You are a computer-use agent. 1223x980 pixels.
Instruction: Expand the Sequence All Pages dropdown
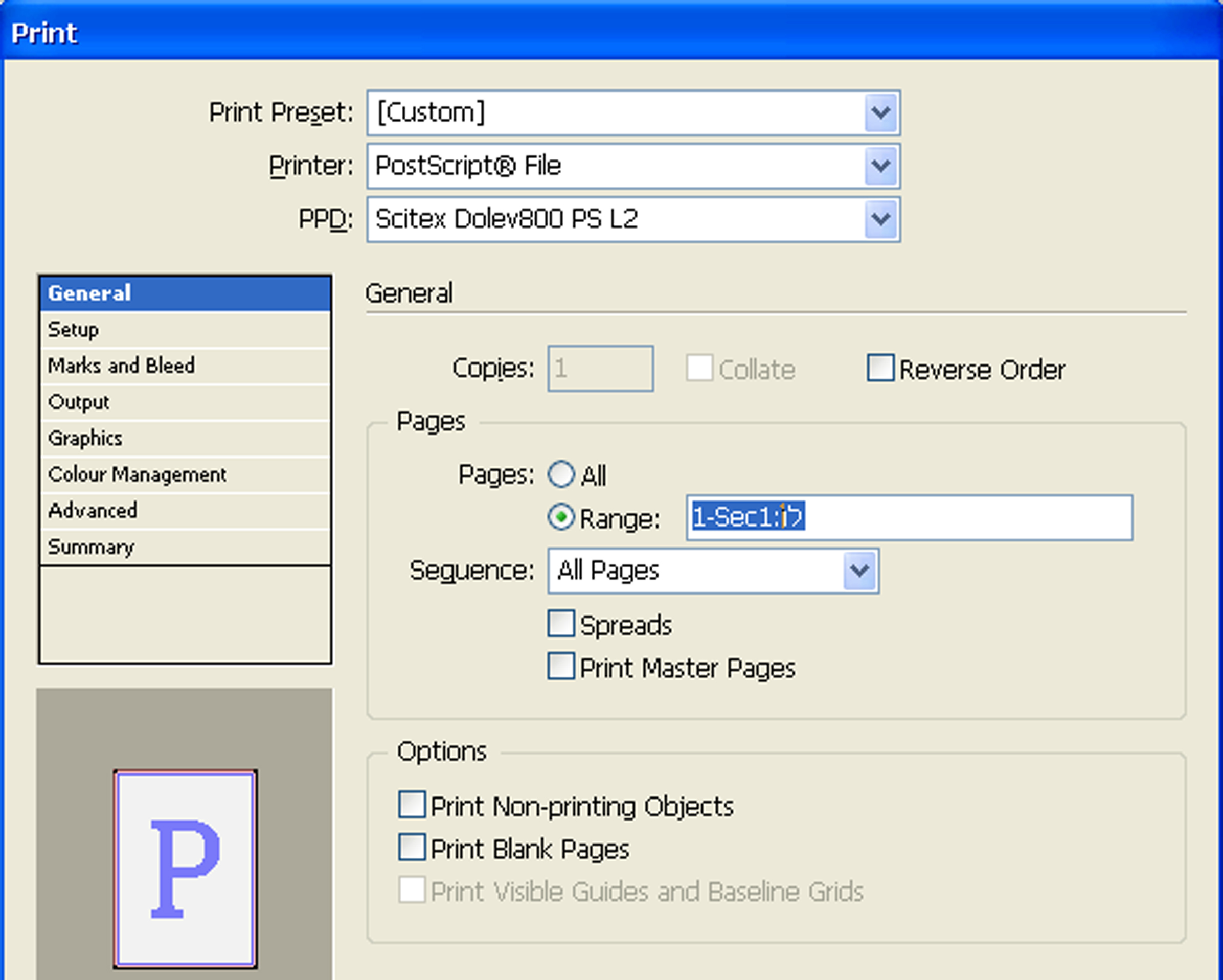pos(859,571)
